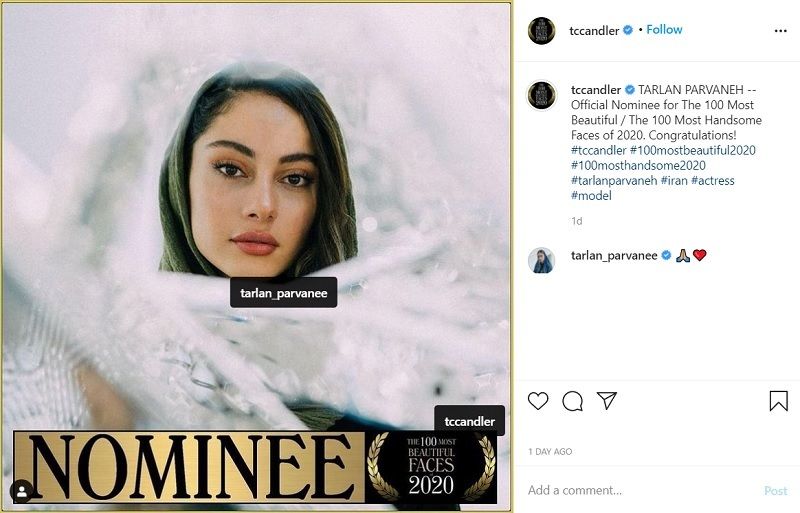The image size is (800, 513).
Task: Open tccandler profile picture in header
Action: pyautogui.click(x=541, y=30)
